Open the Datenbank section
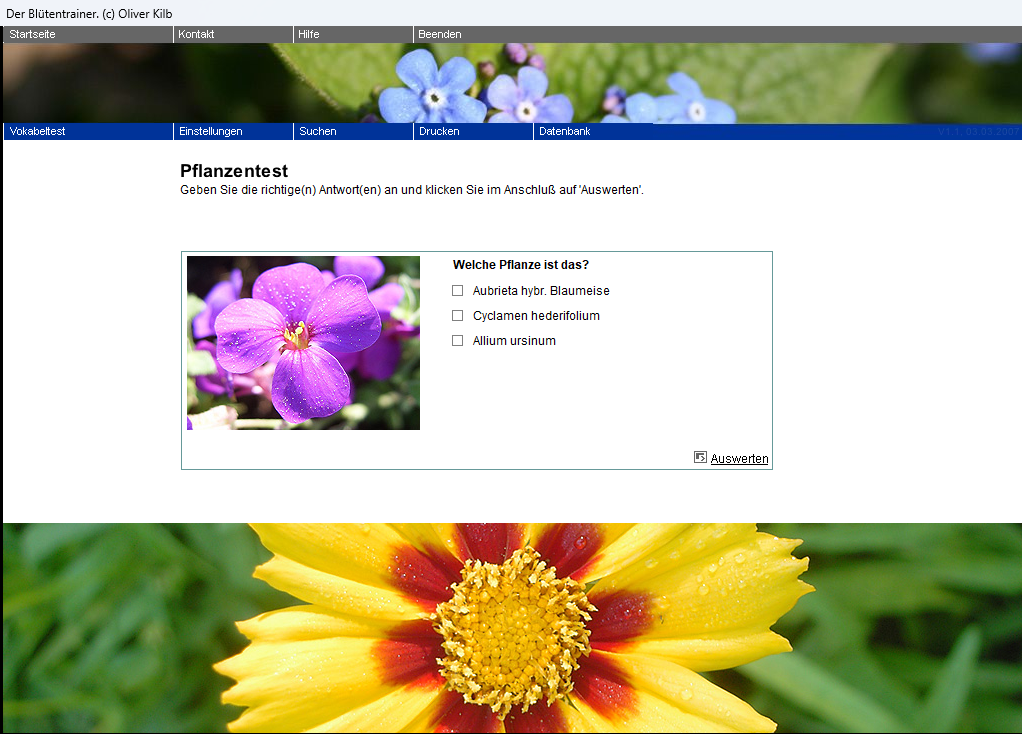Screen dimensions: 1022x734 click(565, 131)
